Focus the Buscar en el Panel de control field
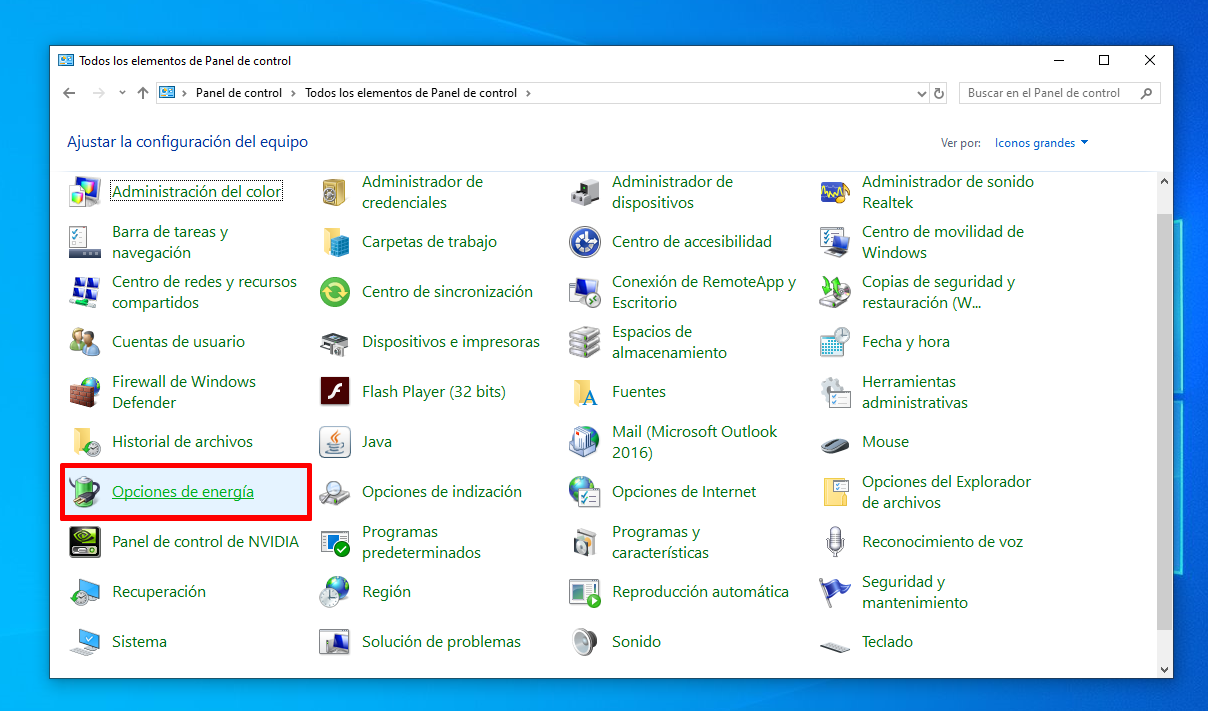Viewport: 1208px width, 711px height. click(x=1060, y=93)
